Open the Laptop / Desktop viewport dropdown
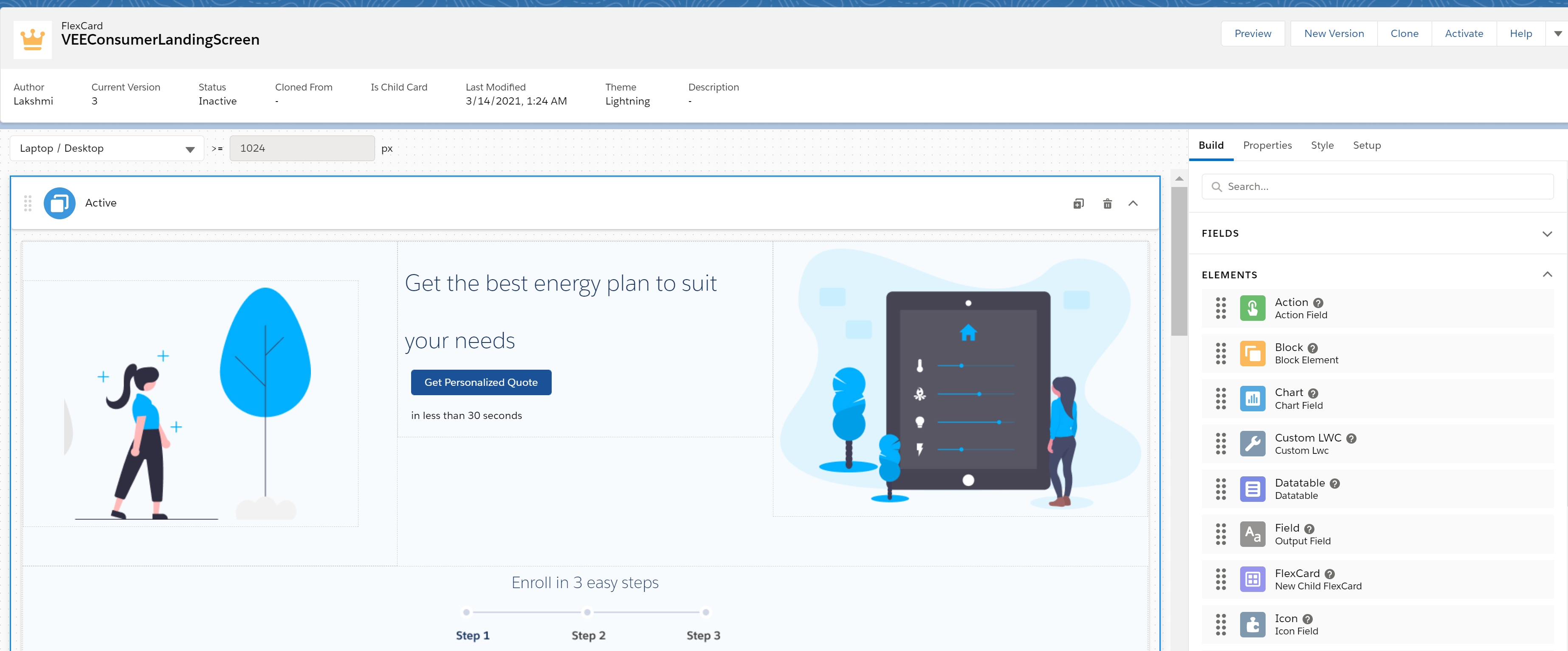The width and height of the screenshot is (1568, 651). (107, 149)
